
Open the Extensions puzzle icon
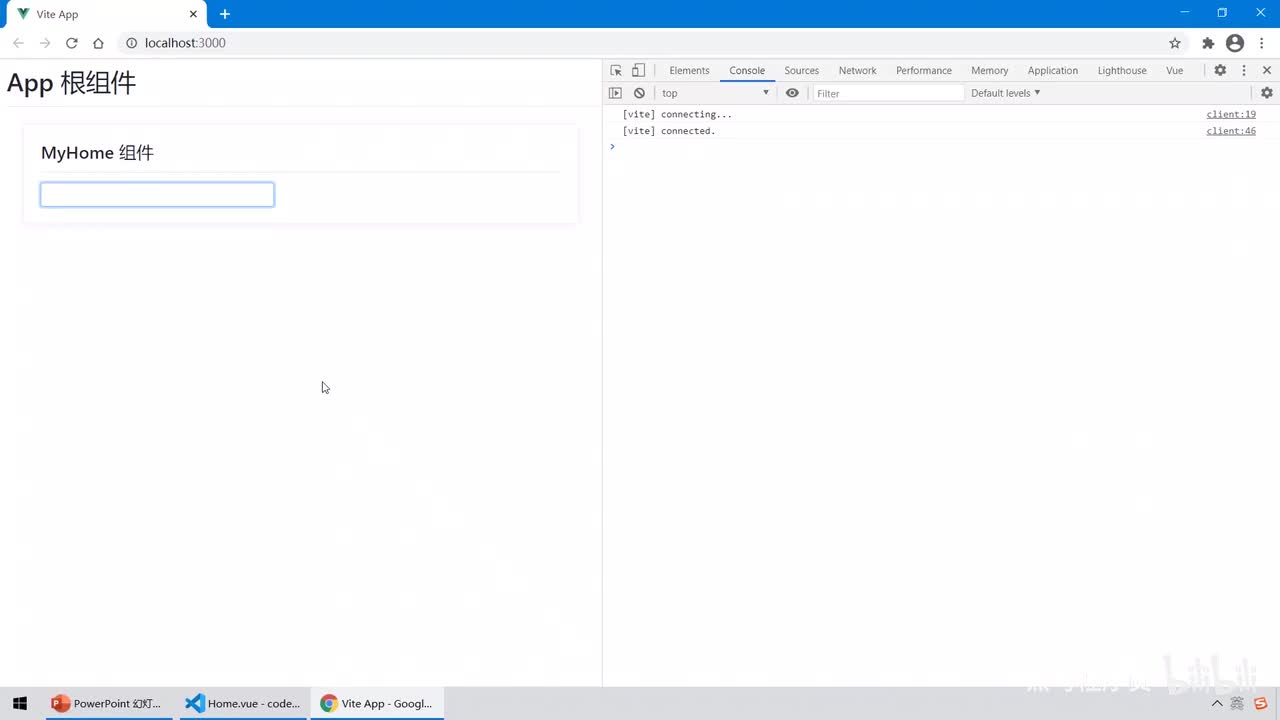click(x=1208, y=43)
